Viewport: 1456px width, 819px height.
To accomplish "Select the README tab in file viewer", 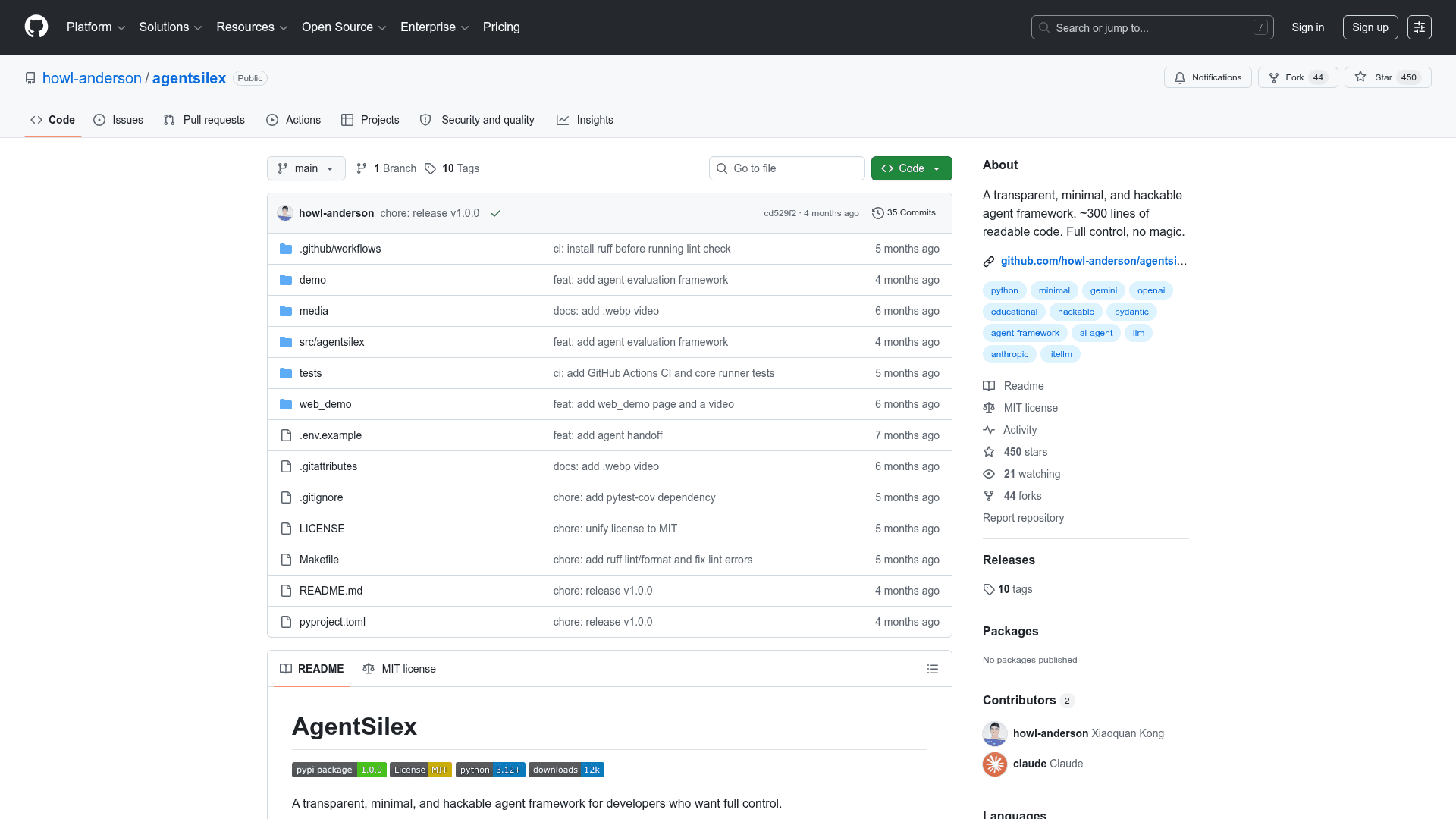I will pos(312,669).
